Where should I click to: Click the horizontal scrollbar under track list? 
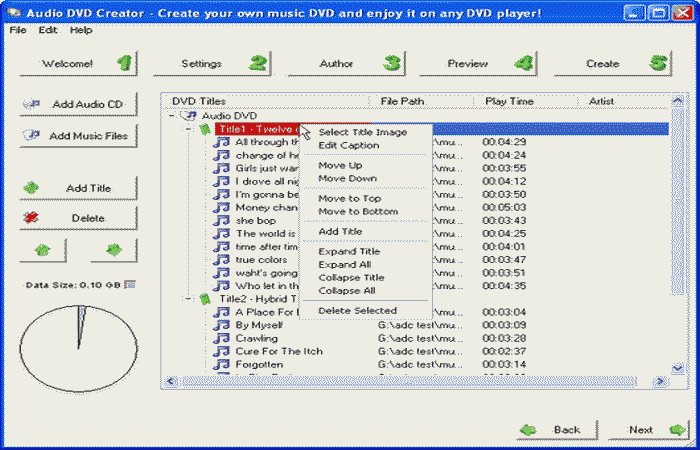[420, 381]
